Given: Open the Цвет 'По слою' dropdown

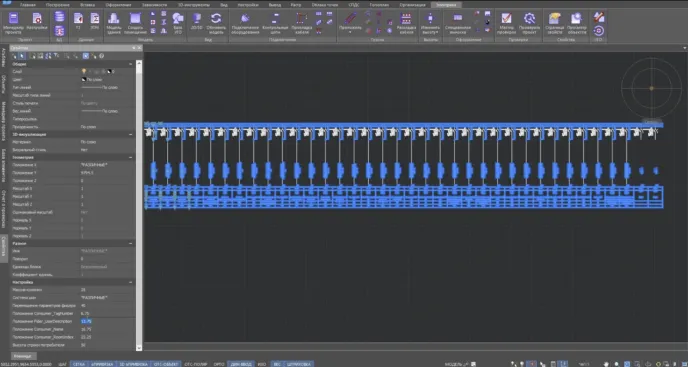Looking at the screenshot, I should [107, 79].
